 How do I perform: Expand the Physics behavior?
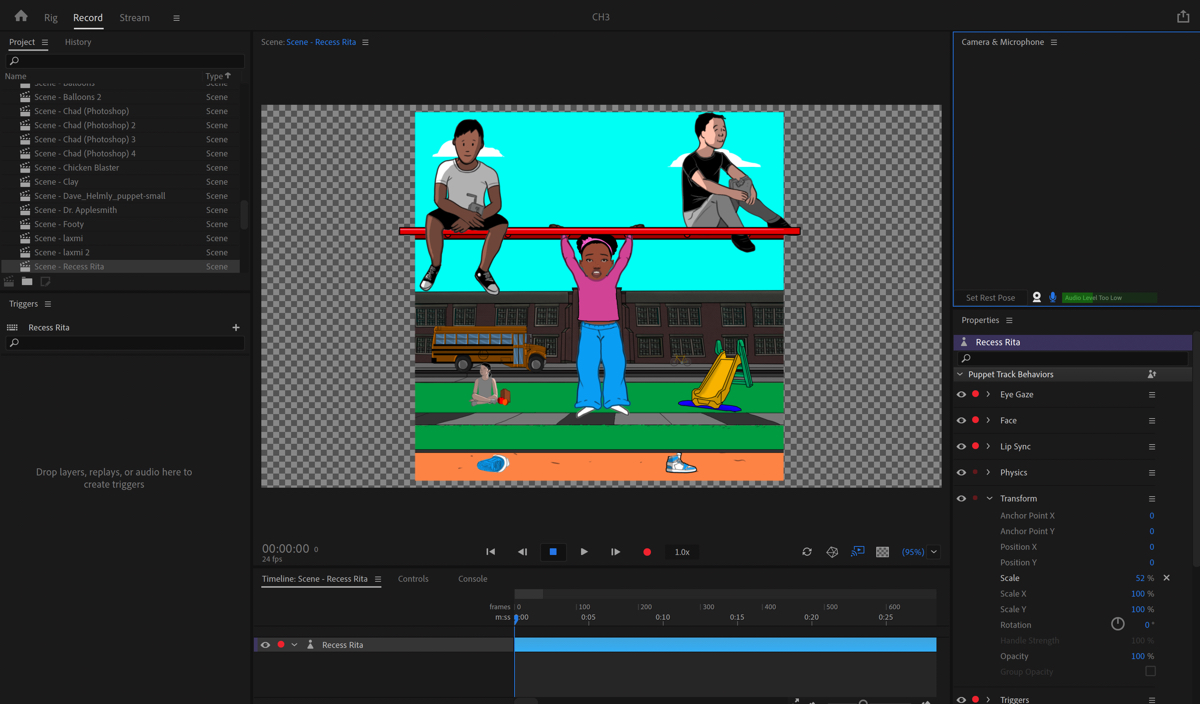click(x=988, y=473)
